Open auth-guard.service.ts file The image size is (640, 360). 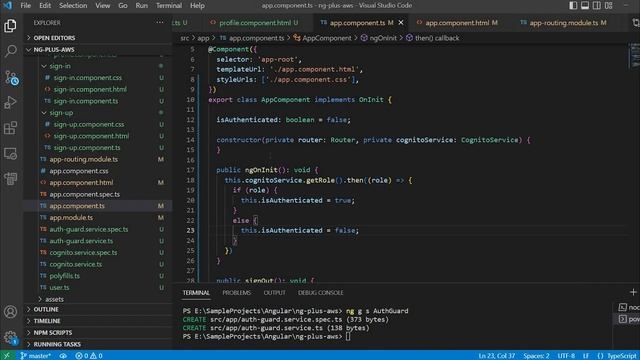coord(98,241)
